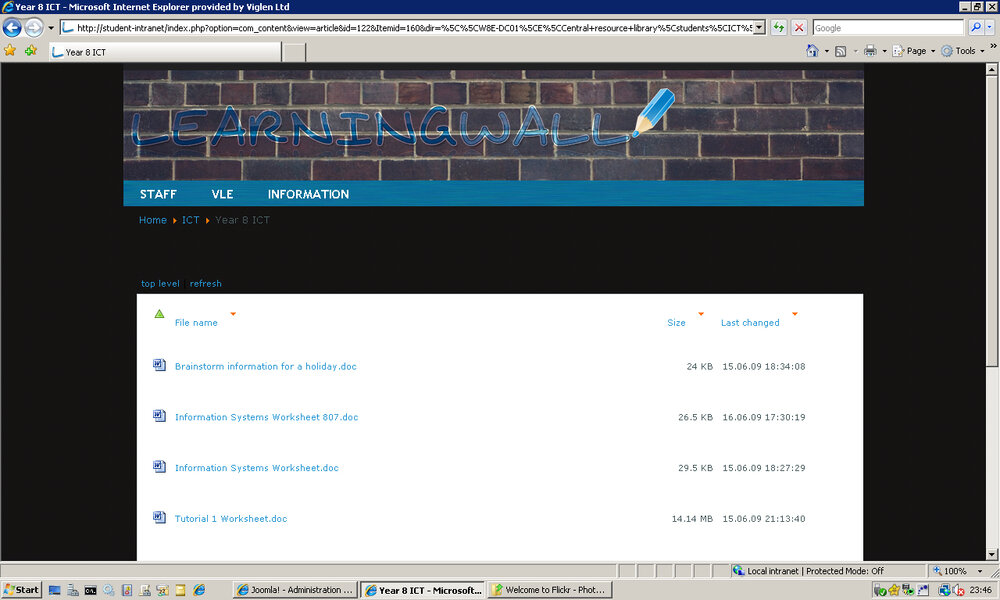Click the RSS feeds icon
The width and height of the screenshot is (1000, 600).
841,51
